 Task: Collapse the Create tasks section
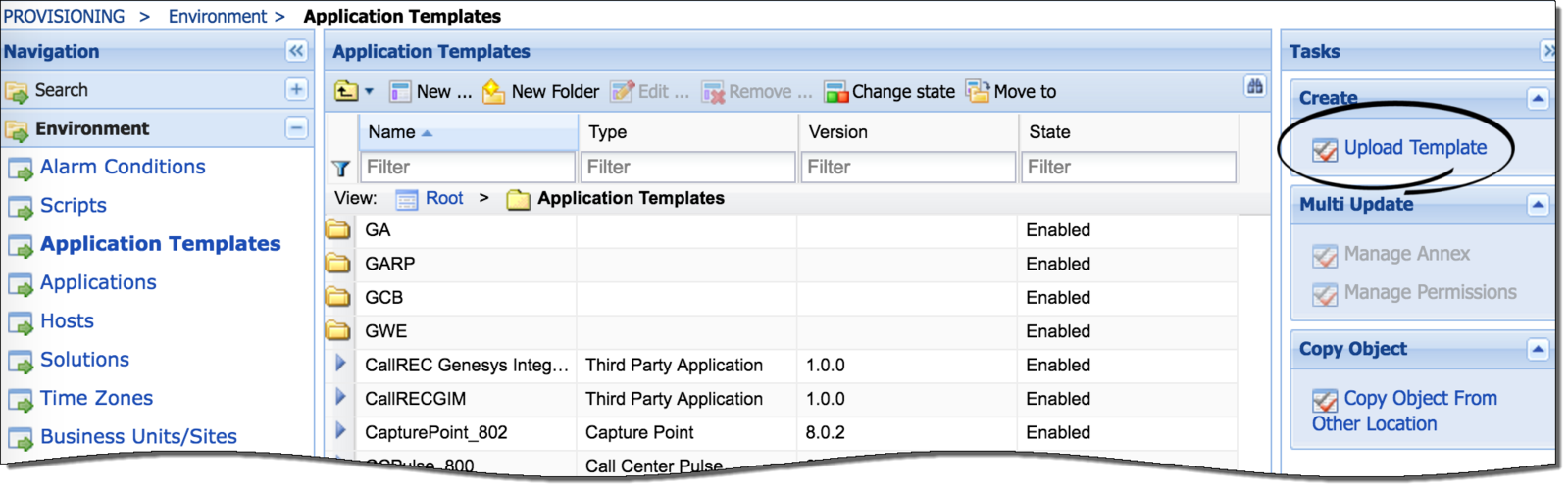click(x=1538, y=99)
